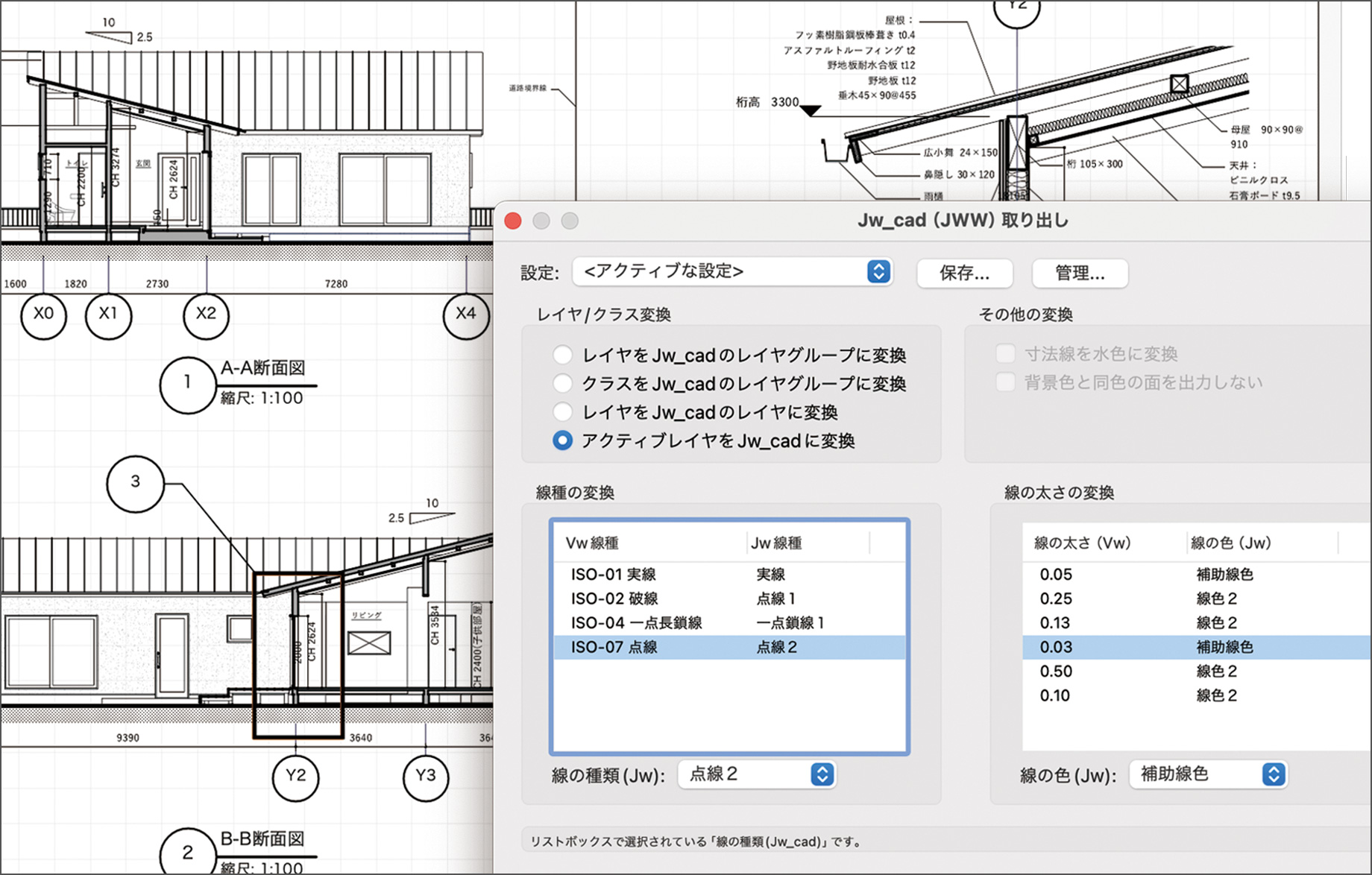Image resolution: width=1372 pixels, height=875 pixels.
Task: Click the Y3 grid bubble in drawing
Action: point(426,778)
